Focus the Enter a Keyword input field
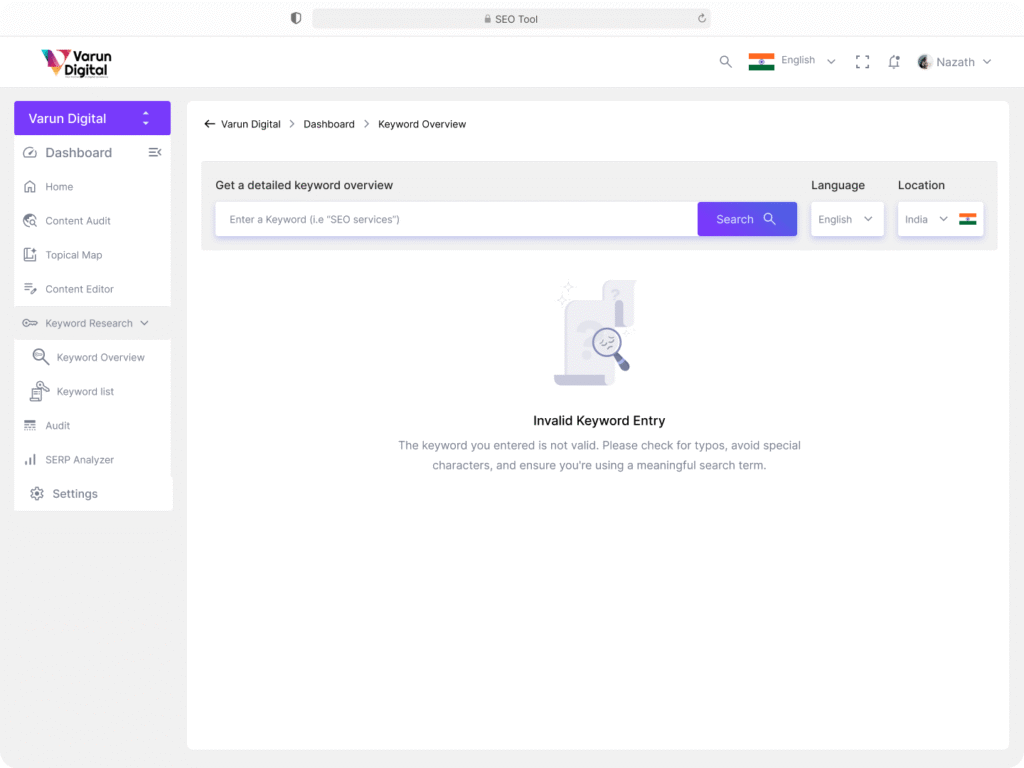This screenshot has width=1024, height=768. 456,219
